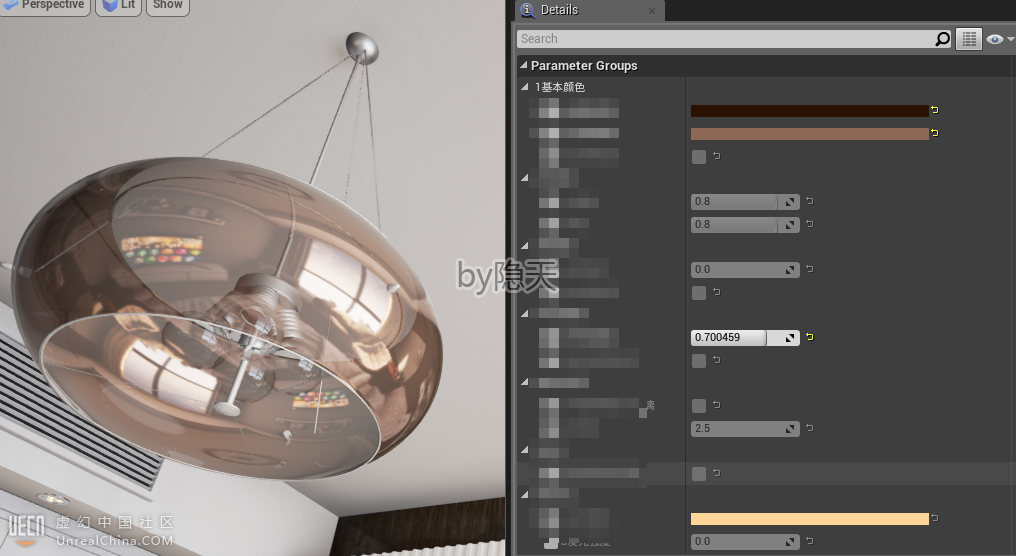1016x556 pixels.
Task: Switch to the Details tab
Action: pyautogui.click(x=559, y=10)
